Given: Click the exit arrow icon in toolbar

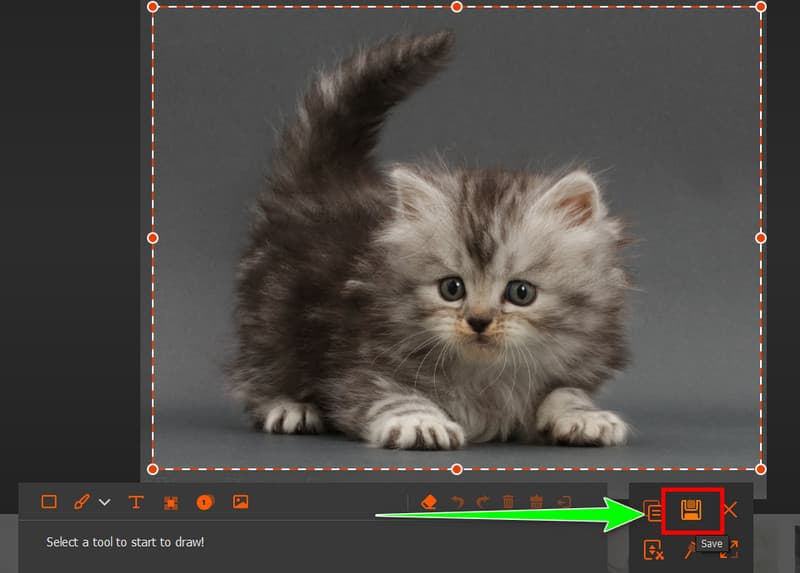Looking at the screenshot, I should [564, 502].
